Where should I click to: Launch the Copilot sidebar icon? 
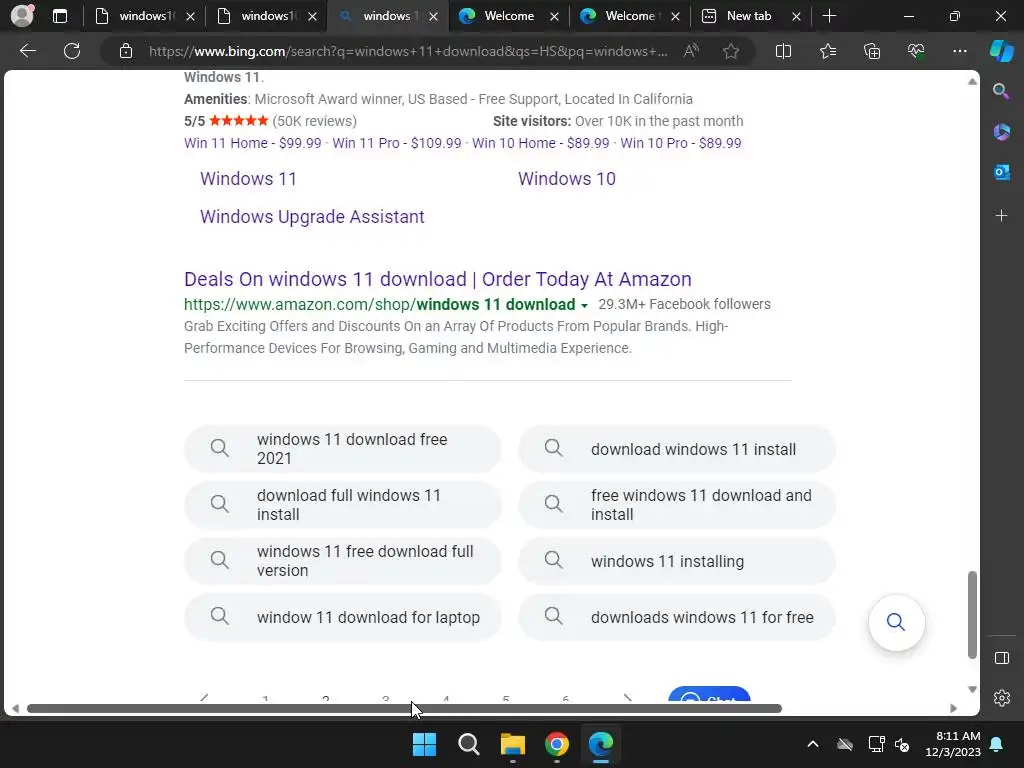(1001, 51)
